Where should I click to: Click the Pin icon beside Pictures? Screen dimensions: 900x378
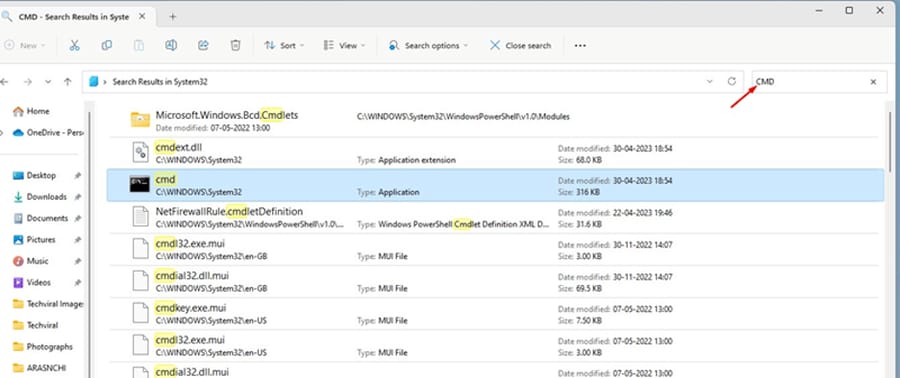77,240
